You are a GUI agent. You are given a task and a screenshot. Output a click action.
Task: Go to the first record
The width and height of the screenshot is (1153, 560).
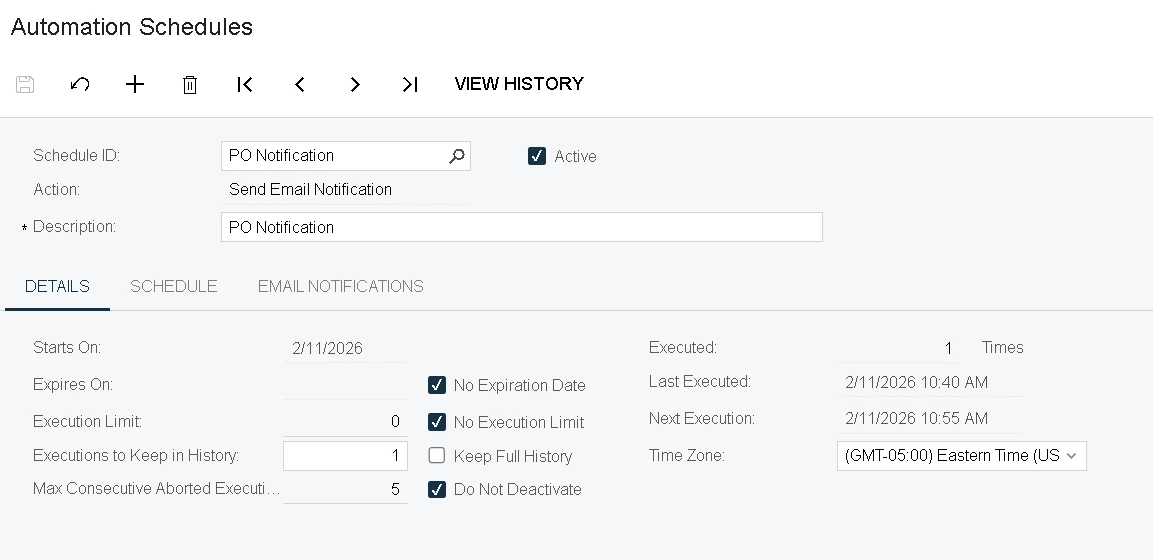pyautogui.click(x=245, y=85)
